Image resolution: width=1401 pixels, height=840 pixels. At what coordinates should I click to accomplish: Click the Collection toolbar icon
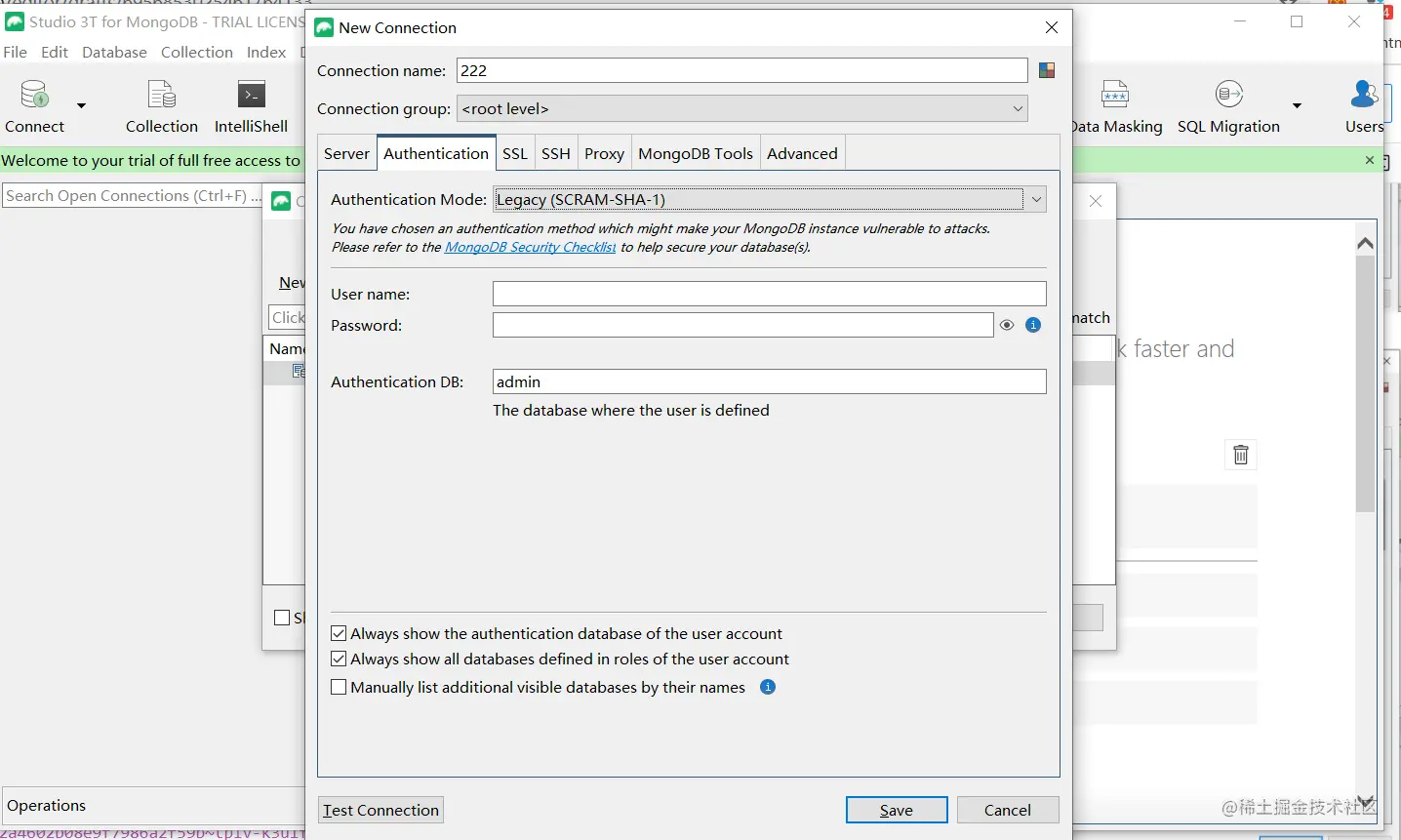click(162, 106)
